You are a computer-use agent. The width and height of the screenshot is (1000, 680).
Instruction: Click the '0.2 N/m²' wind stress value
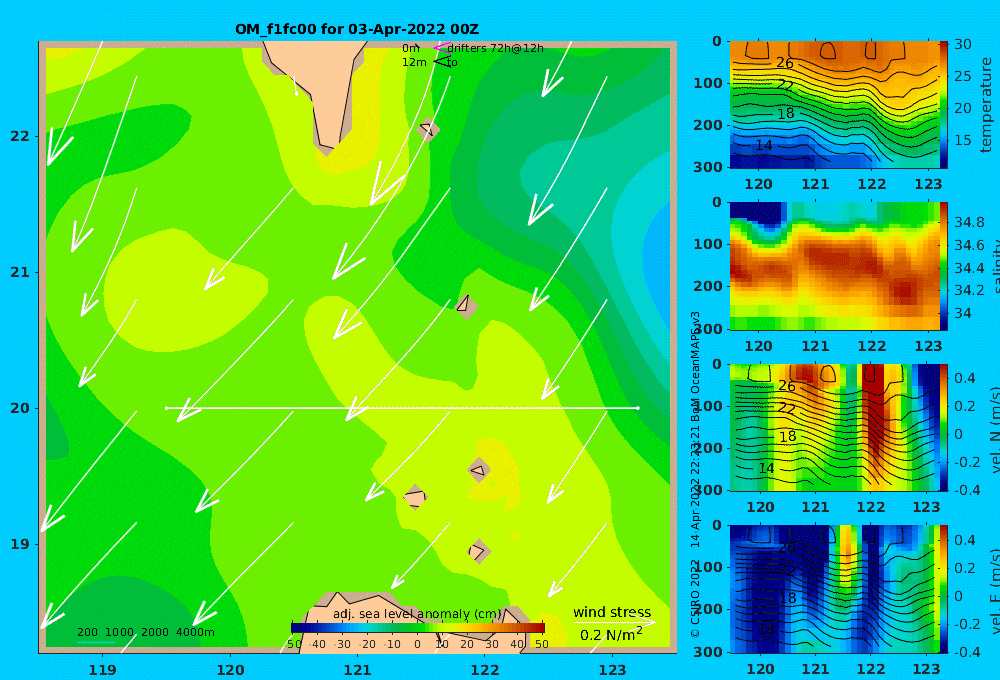click(611, 634)
